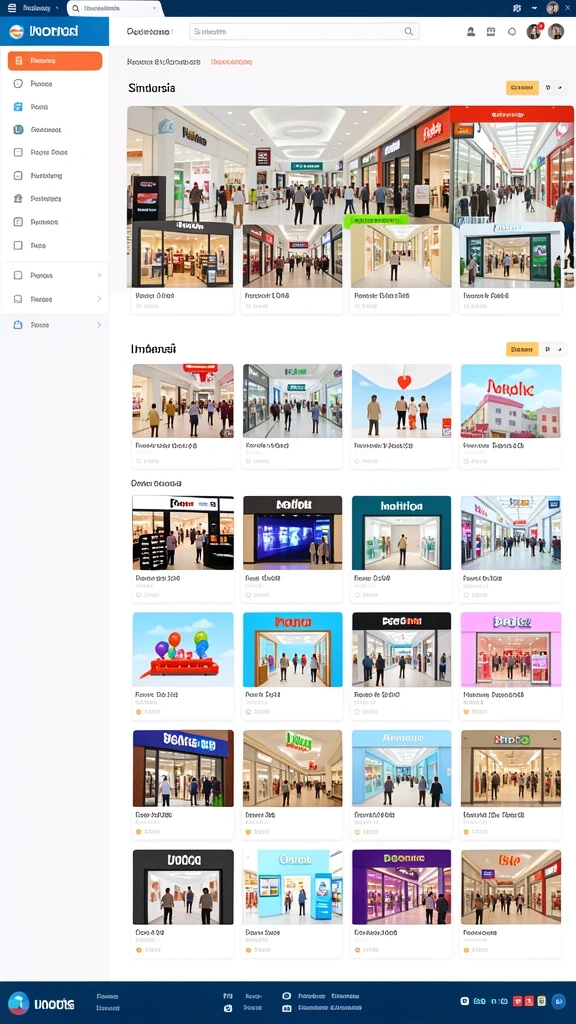Open the dropdown arrow in the top browser bar
The width and height of the screenshot is (576, 1024).
click(x=534, y=8)
